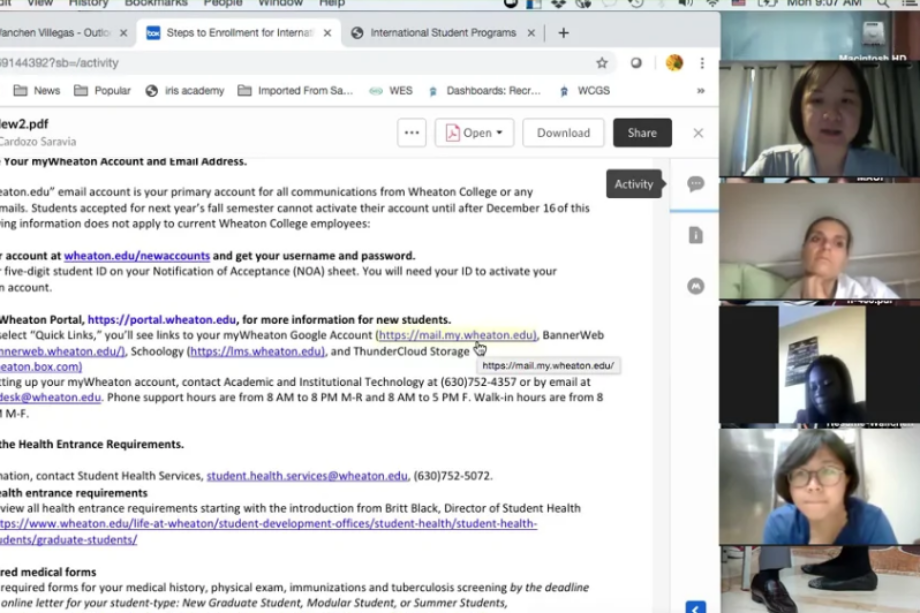Open Imported From Sa... bookmarks folder
Viewport: 920px width, 613px height.
(295, 91)
